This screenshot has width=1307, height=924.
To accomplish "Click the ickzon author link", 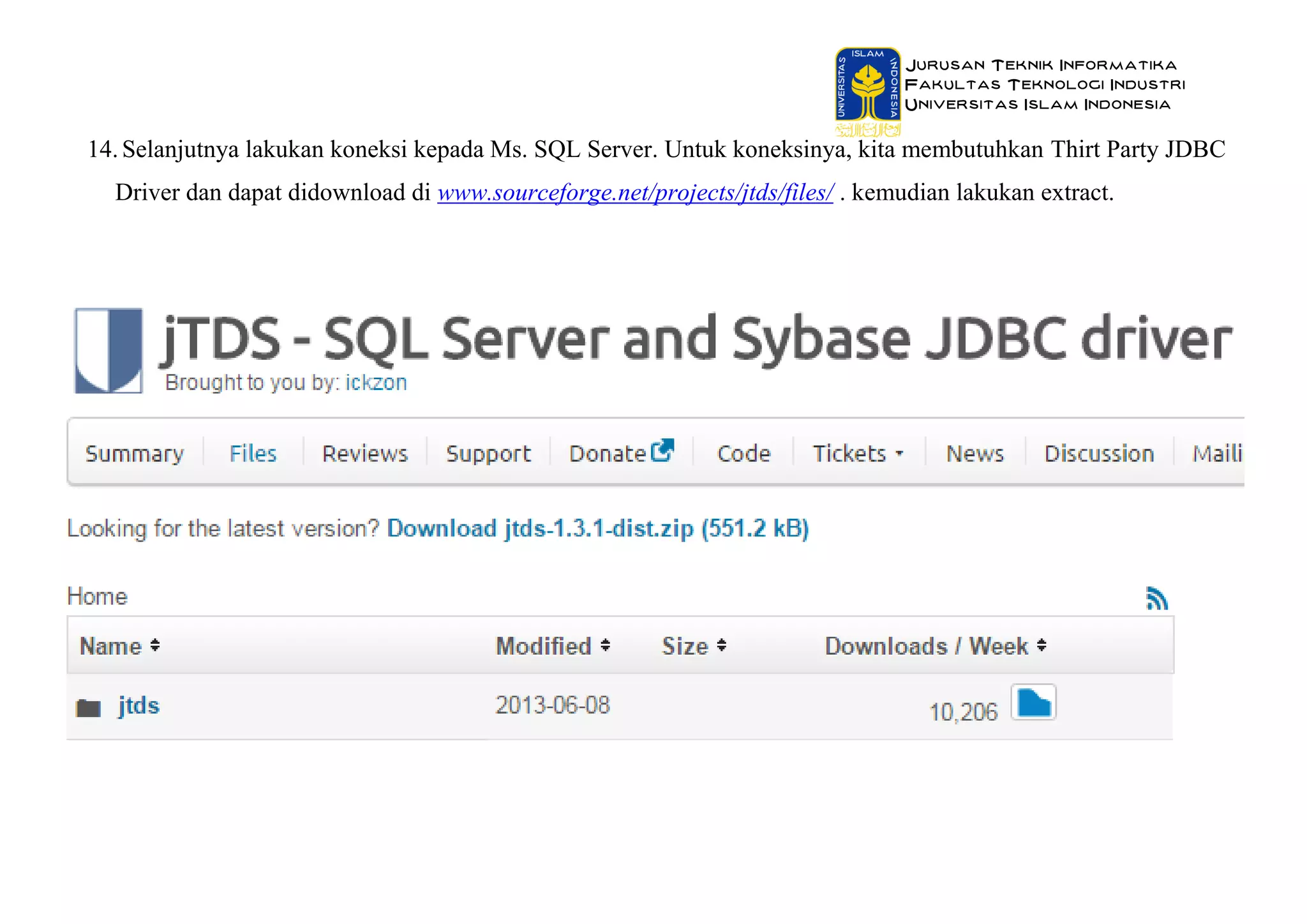I will (x=376, y=382).
